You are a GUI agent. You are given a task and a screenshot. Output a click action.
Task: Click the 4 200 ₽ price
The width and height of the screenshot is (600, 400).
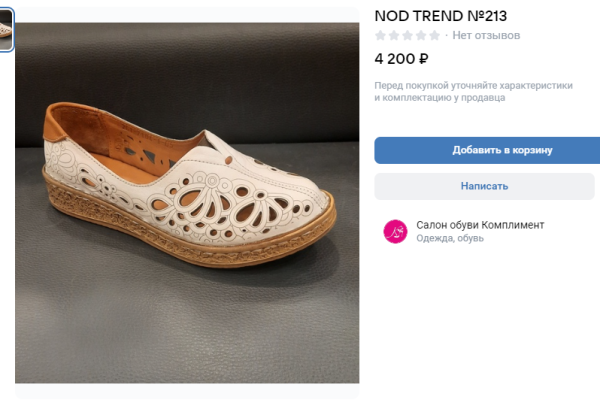(x=401, y=58)
